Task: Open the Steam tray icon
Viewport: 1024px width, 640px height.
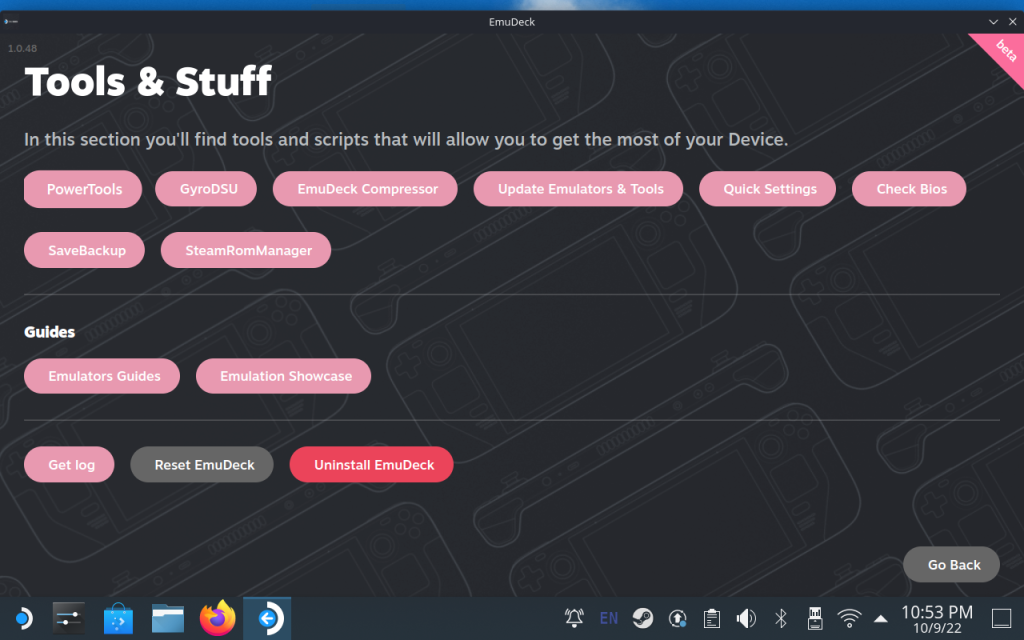Action: (x=643, y=618)
